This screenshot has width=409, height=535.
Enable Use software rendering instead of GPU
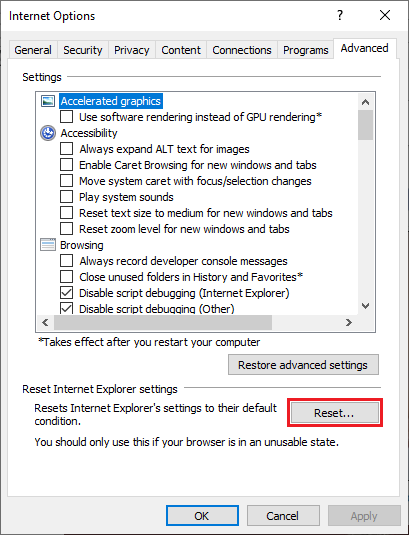[x=67, y=117]
